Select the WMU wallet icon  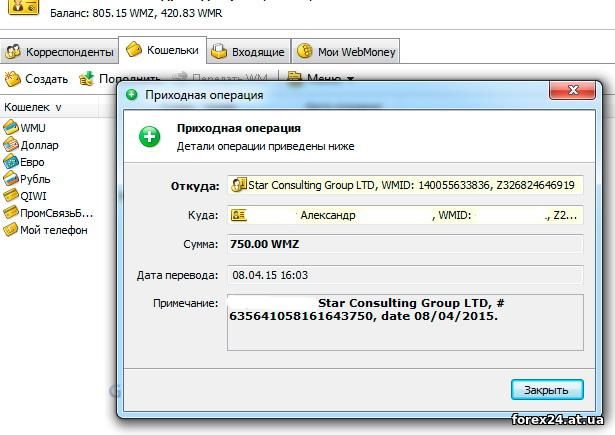[11, 127]
